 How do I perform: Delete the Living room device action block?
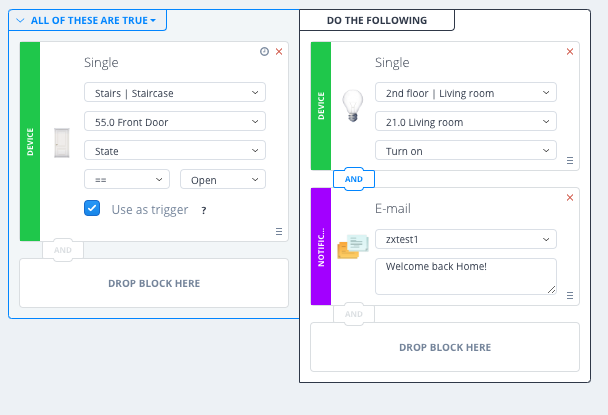(x=570, y=51)
